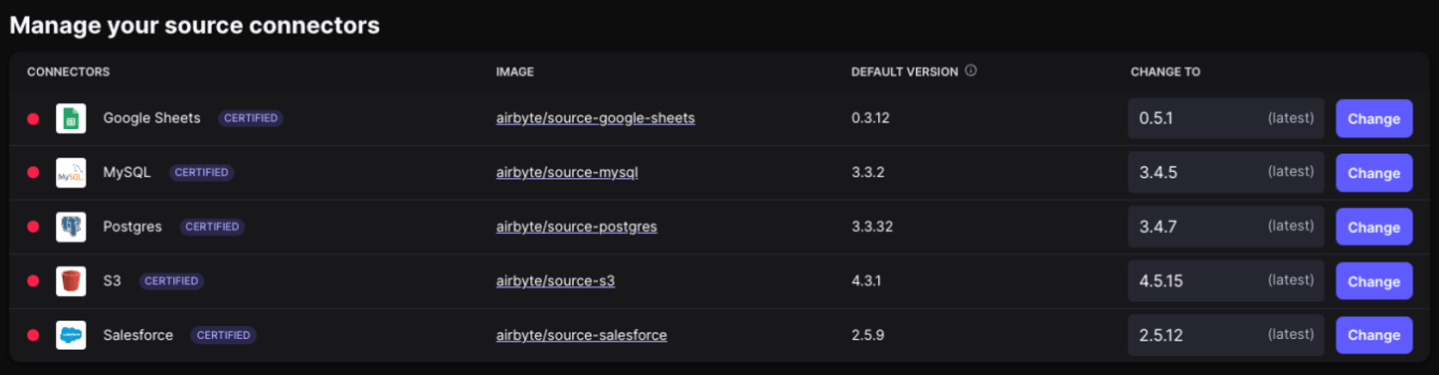Viewport: 1439px width, 375px height.
Task: Click the S3 bucket icon
Action: tap(71, 281)
